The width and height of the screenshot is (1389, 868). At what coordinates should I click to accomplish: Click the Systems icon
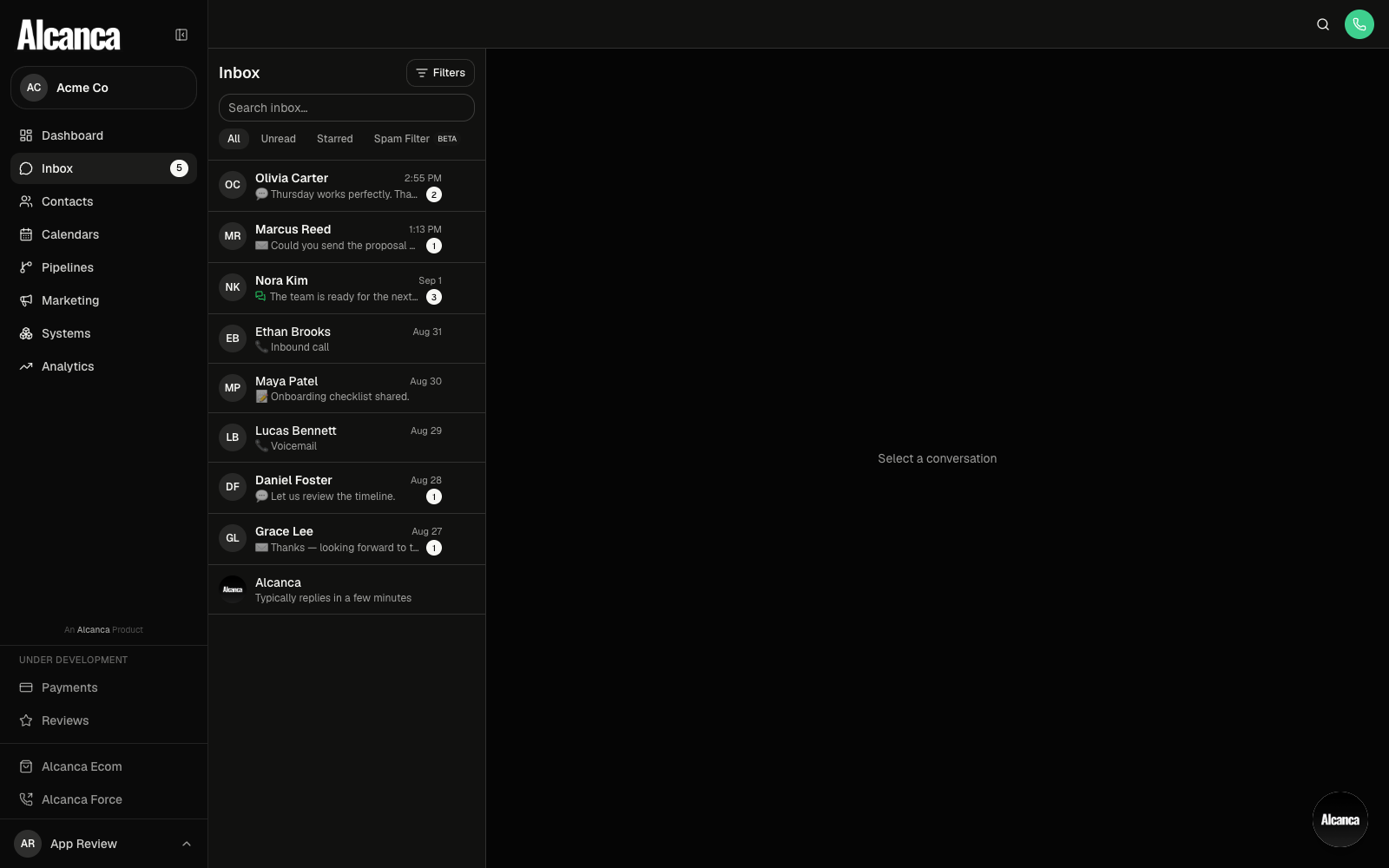[26, 333]
